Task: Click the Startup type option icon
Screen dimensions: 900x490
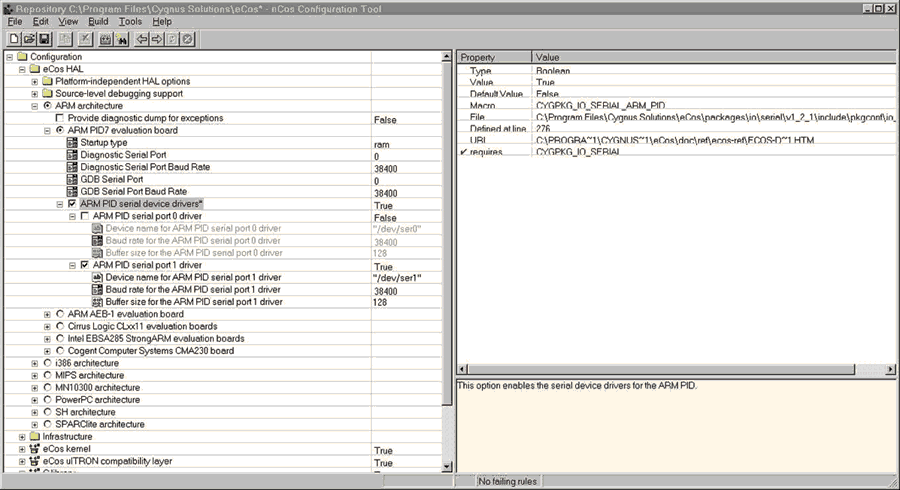Action: click(x=71, y=142)
